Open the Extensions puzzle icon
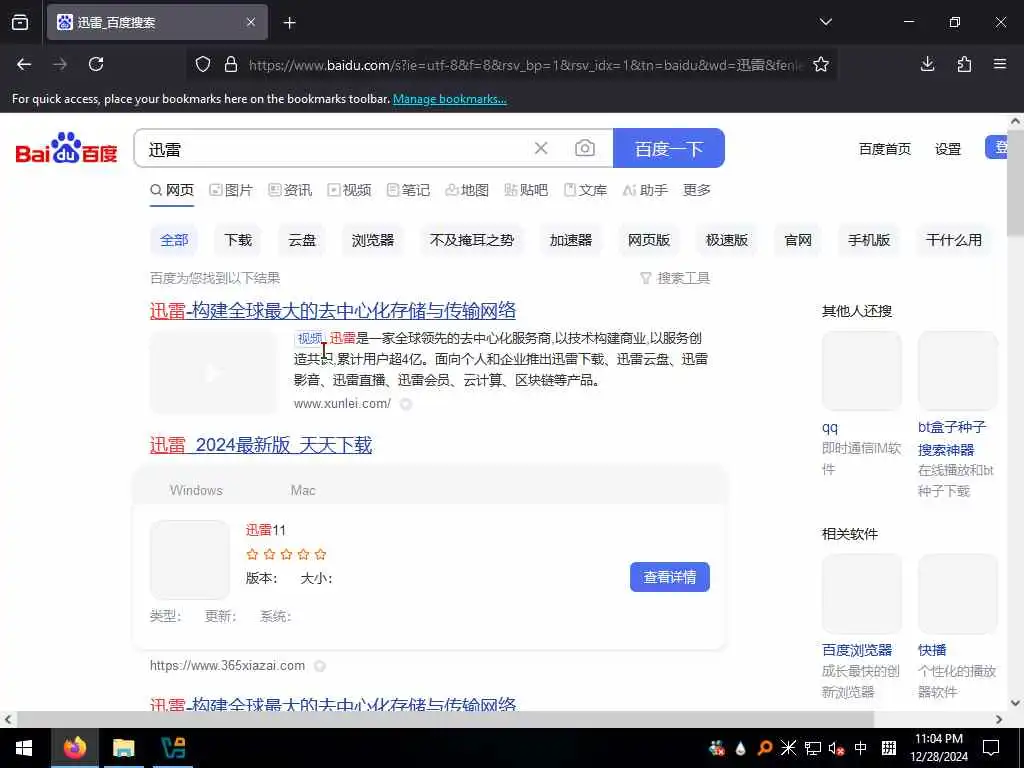The image size is (1024, 768). tap(964, 64)
